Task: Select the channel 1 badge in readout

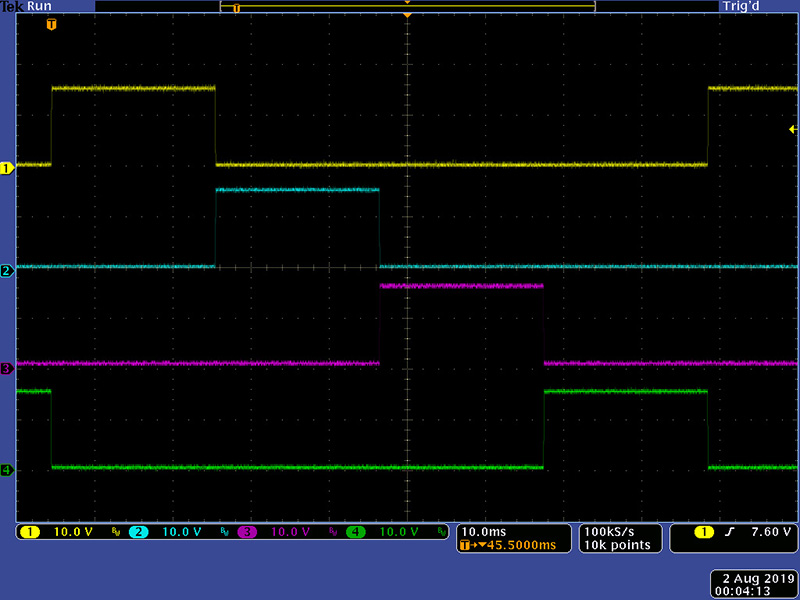Action: click(30, 532)
